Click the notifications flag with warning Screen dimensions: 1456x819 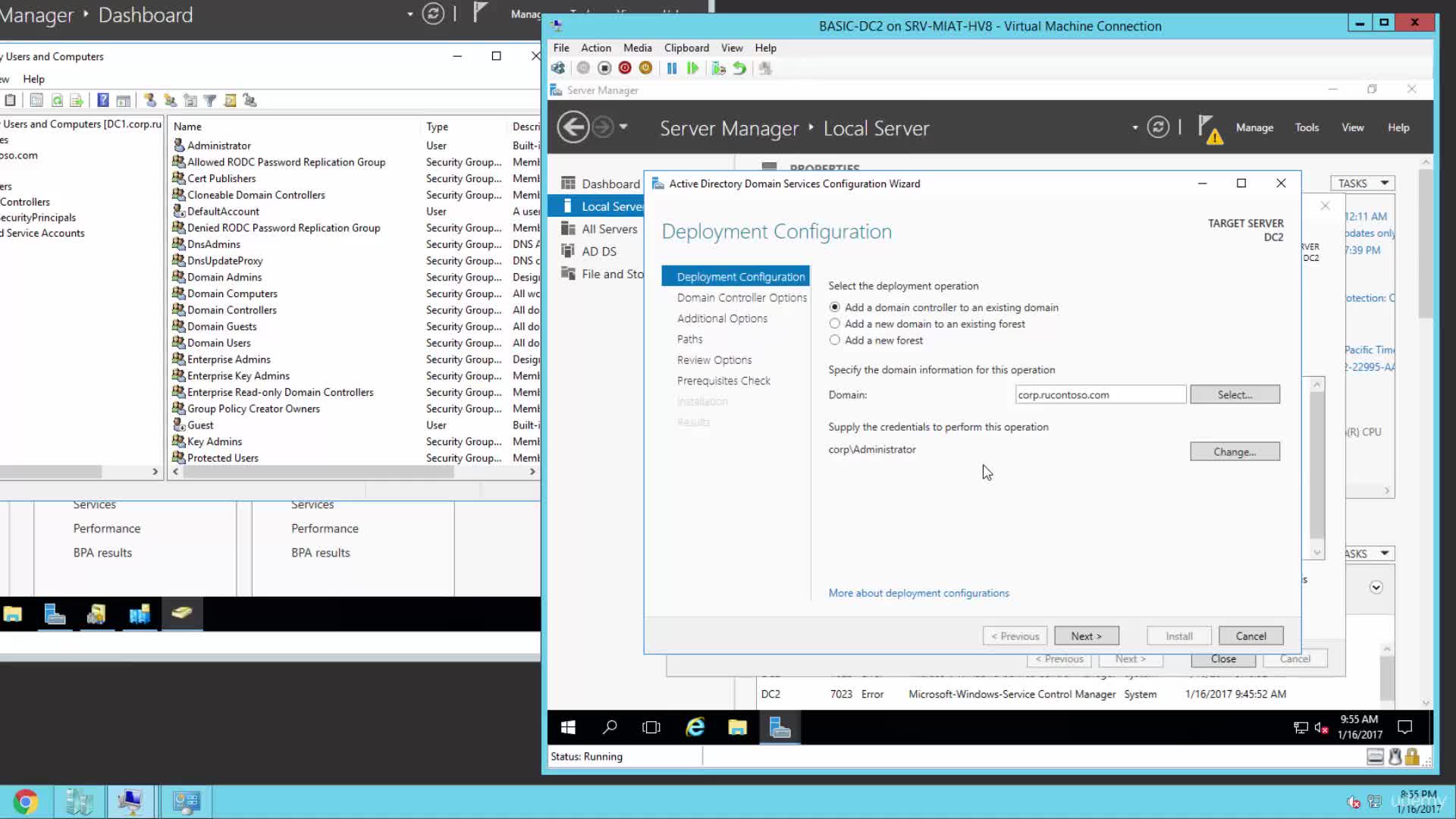[1210, 129]
